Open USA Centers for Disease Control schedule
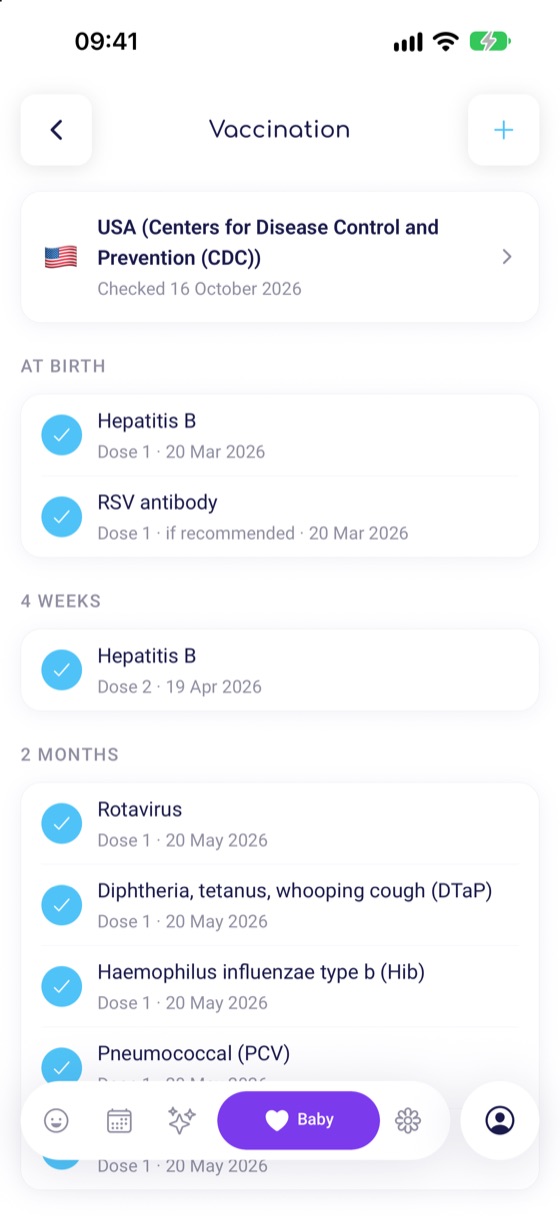560x1216 pixels. point(280,257)
